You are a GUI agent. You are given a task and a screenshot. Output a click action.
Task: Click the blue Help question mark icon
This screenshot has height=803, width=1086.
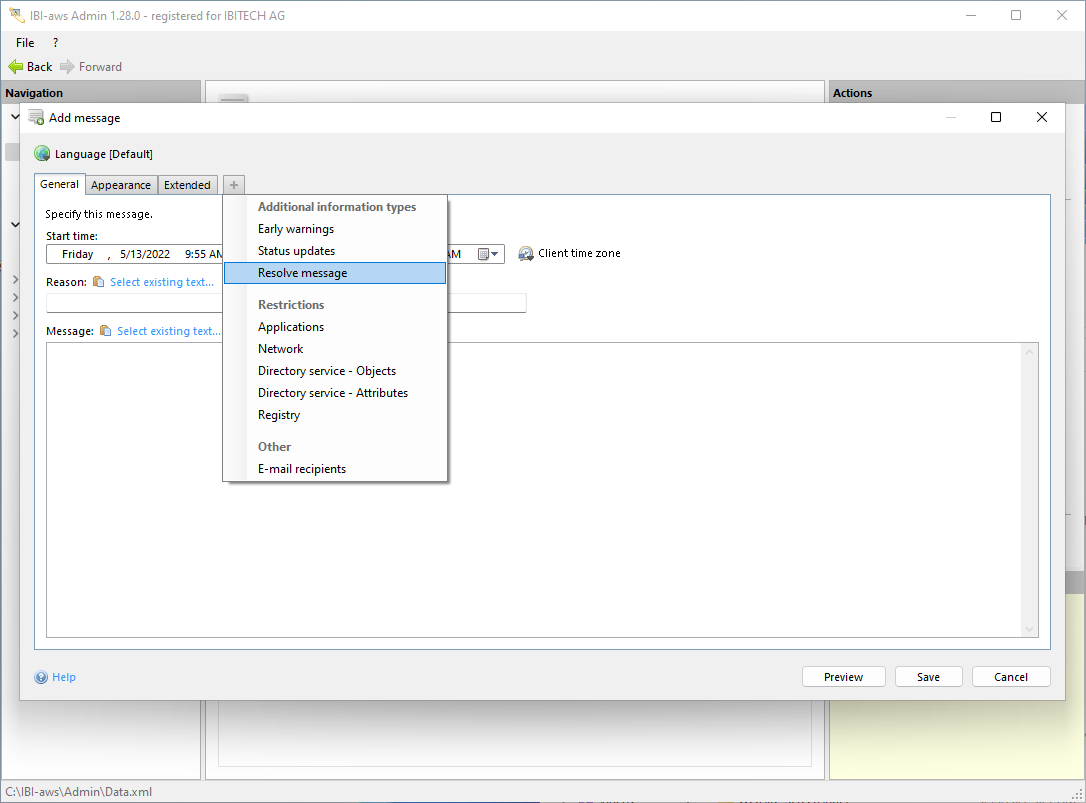click(41, 677)
